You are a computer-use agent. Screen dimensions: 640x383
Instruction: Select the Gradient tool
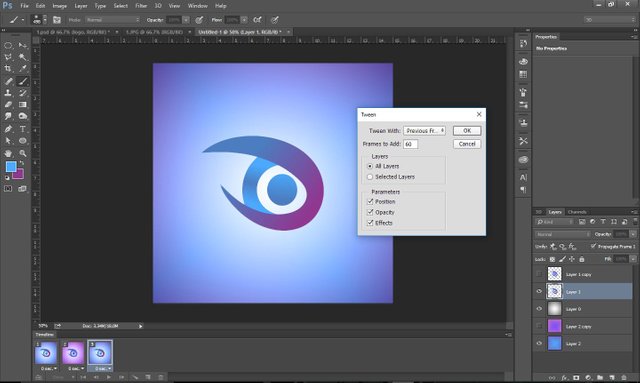point(23,105)
